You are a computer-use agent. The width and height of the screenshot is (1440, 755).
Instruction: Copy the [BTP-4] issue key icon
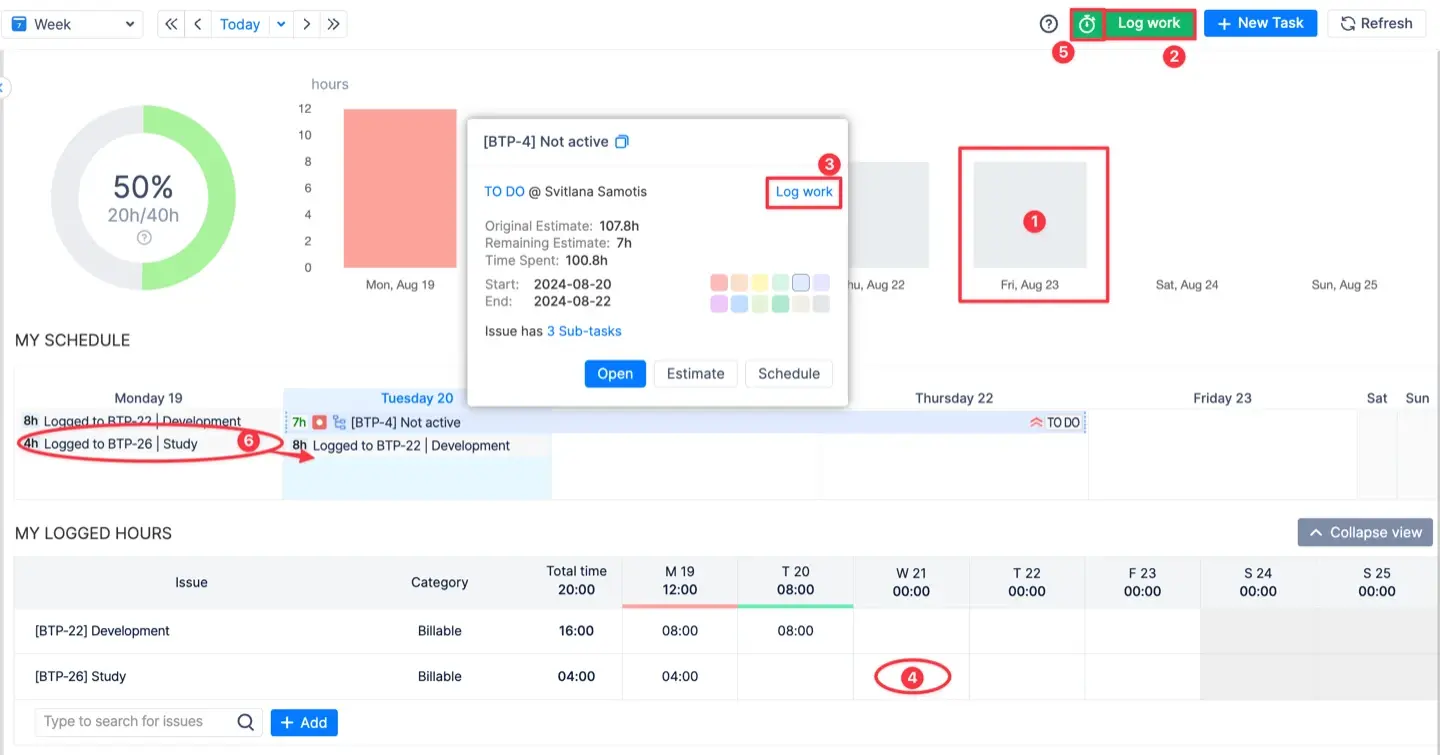coord(622,141)
